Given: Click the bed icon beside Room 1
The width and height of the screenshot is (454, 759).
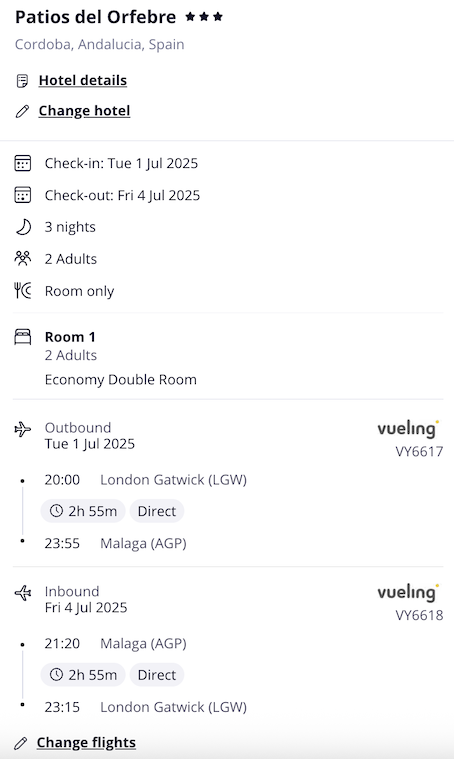Looking at the screenshot, I should coord(23,337).
